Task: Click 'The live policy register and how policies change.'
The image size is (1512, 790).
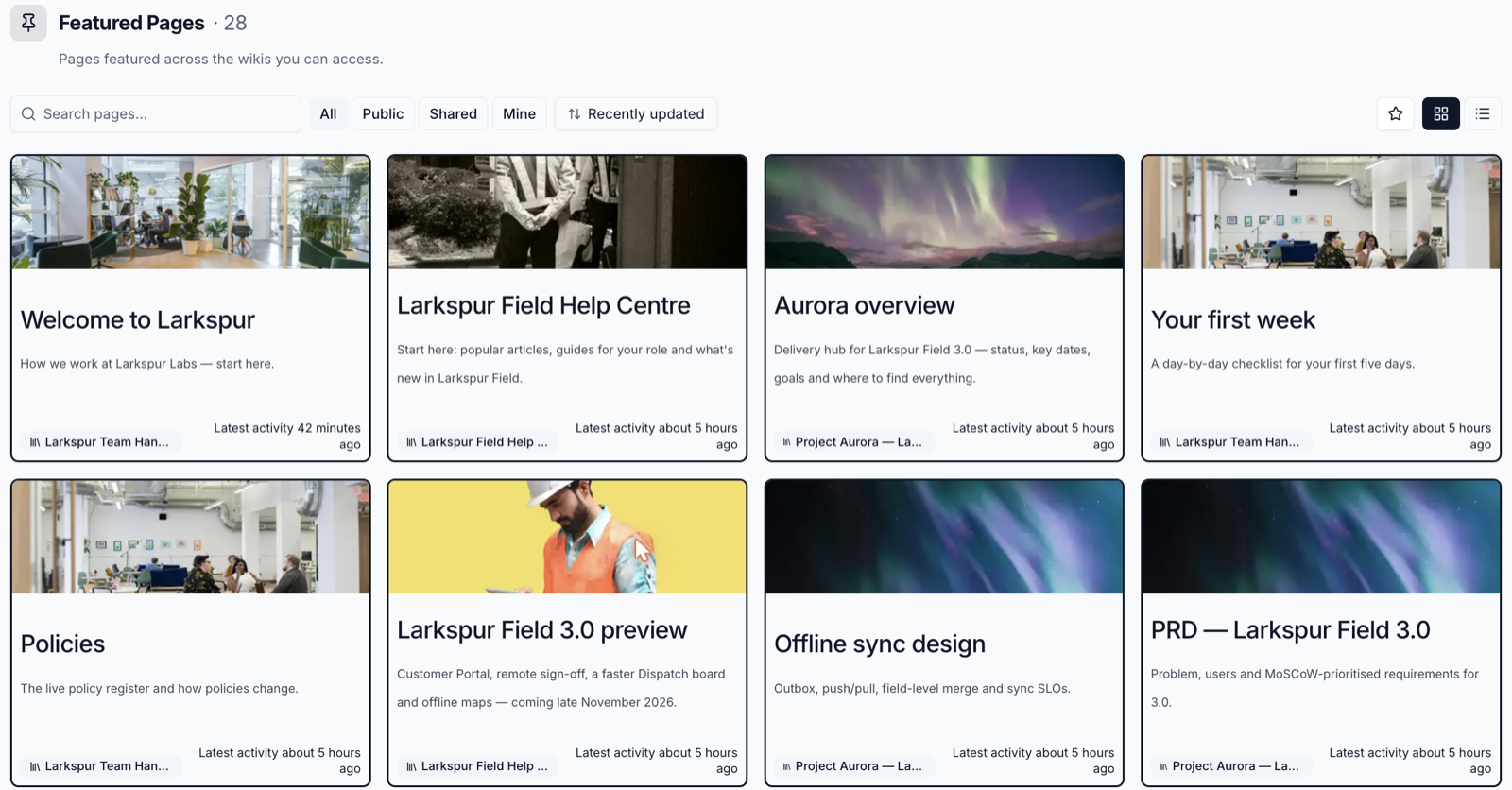Action: coord(160,689)
